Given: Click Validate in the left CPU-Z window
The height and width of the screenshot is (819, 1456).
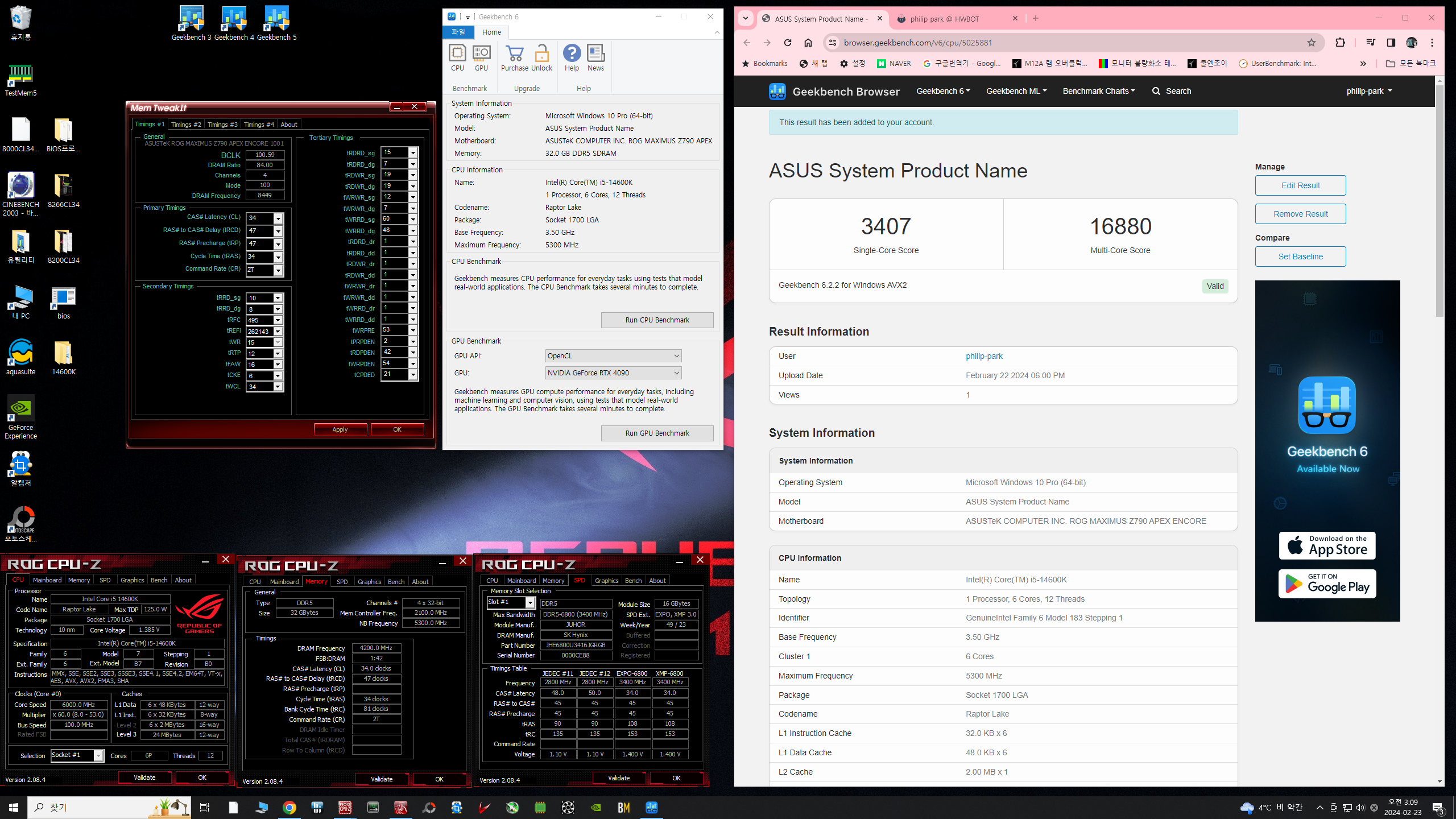Looking at the screenshot, I should click(x=144, y=777).
